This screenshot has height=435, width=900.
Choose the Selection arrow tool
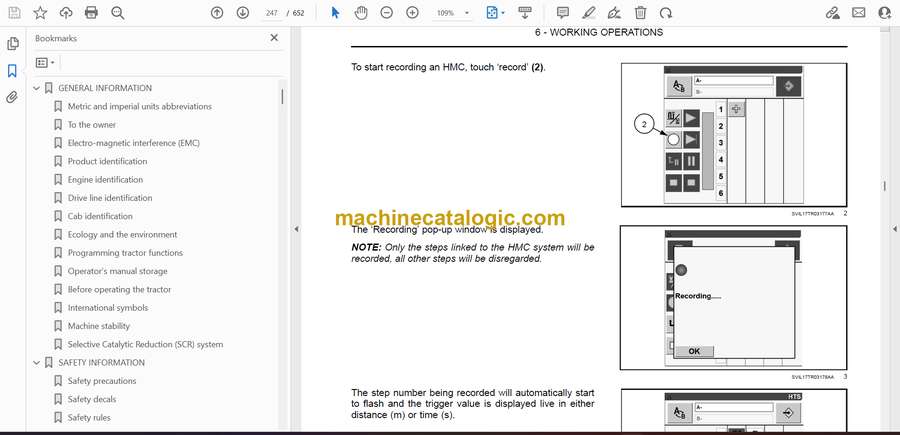tap(336, 13)
